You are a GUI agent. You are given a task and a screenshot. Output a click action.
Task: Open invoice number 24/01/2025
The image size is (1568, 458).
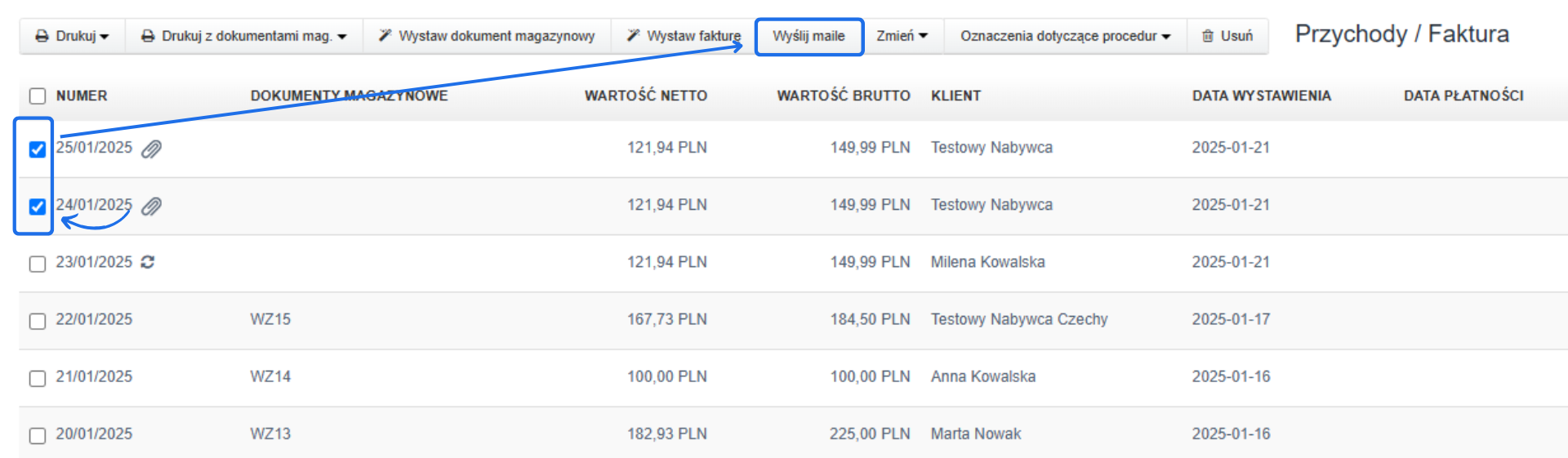[x=94, y=205]
